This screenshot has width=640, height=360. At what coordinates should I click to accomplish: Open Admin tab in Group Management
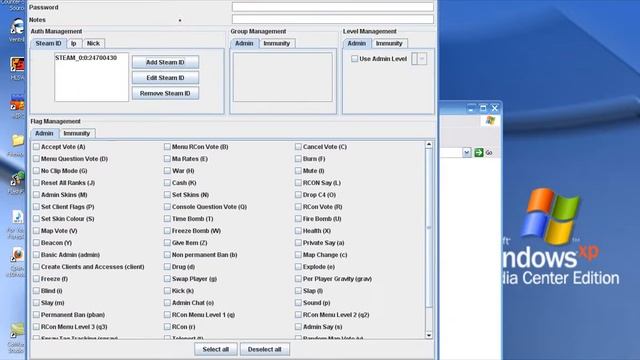pyautogui.click(x=244, y=43)
